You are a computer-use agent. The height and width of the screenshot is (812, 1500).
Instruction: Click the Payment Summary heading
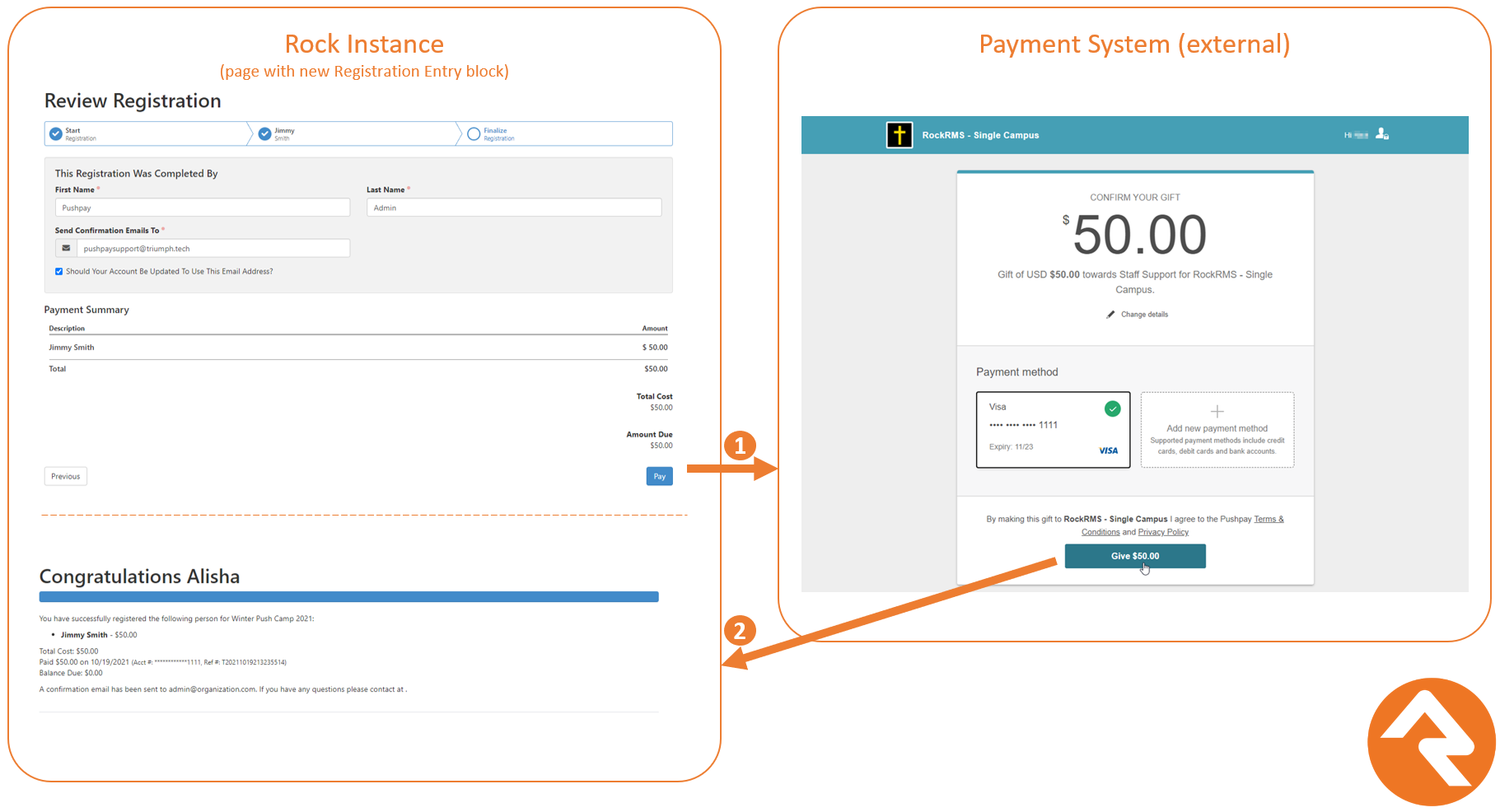pyautogui.click(x=86, y=310)
